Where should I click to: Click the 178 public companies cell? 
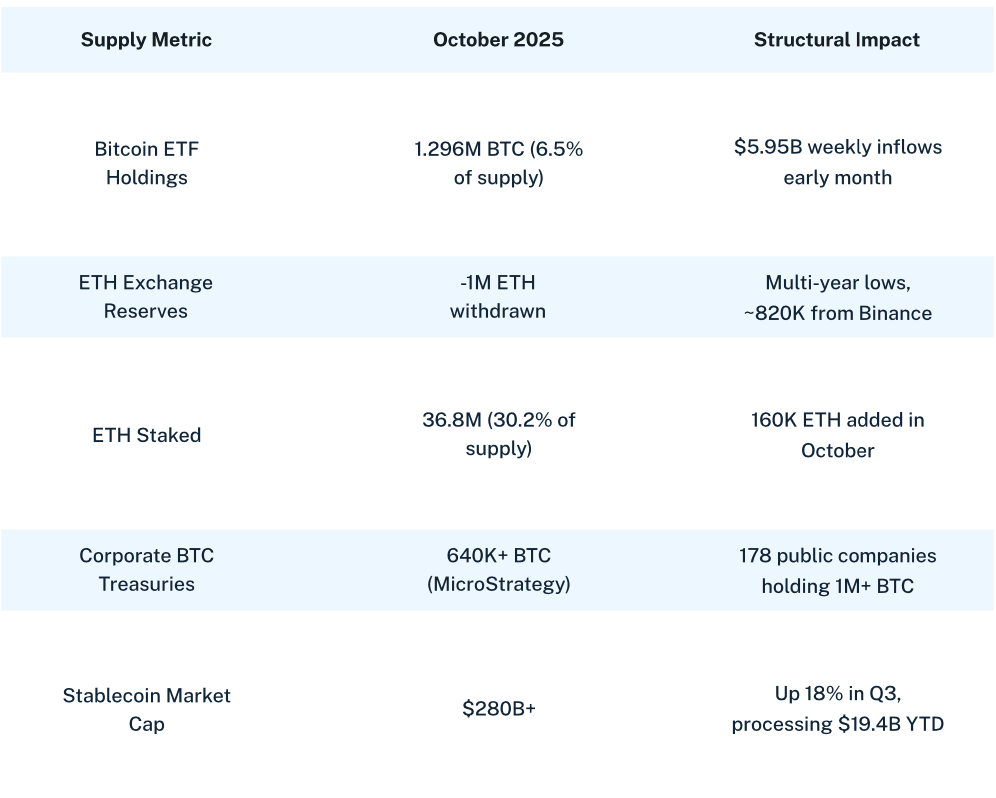[x=837, y=570]
